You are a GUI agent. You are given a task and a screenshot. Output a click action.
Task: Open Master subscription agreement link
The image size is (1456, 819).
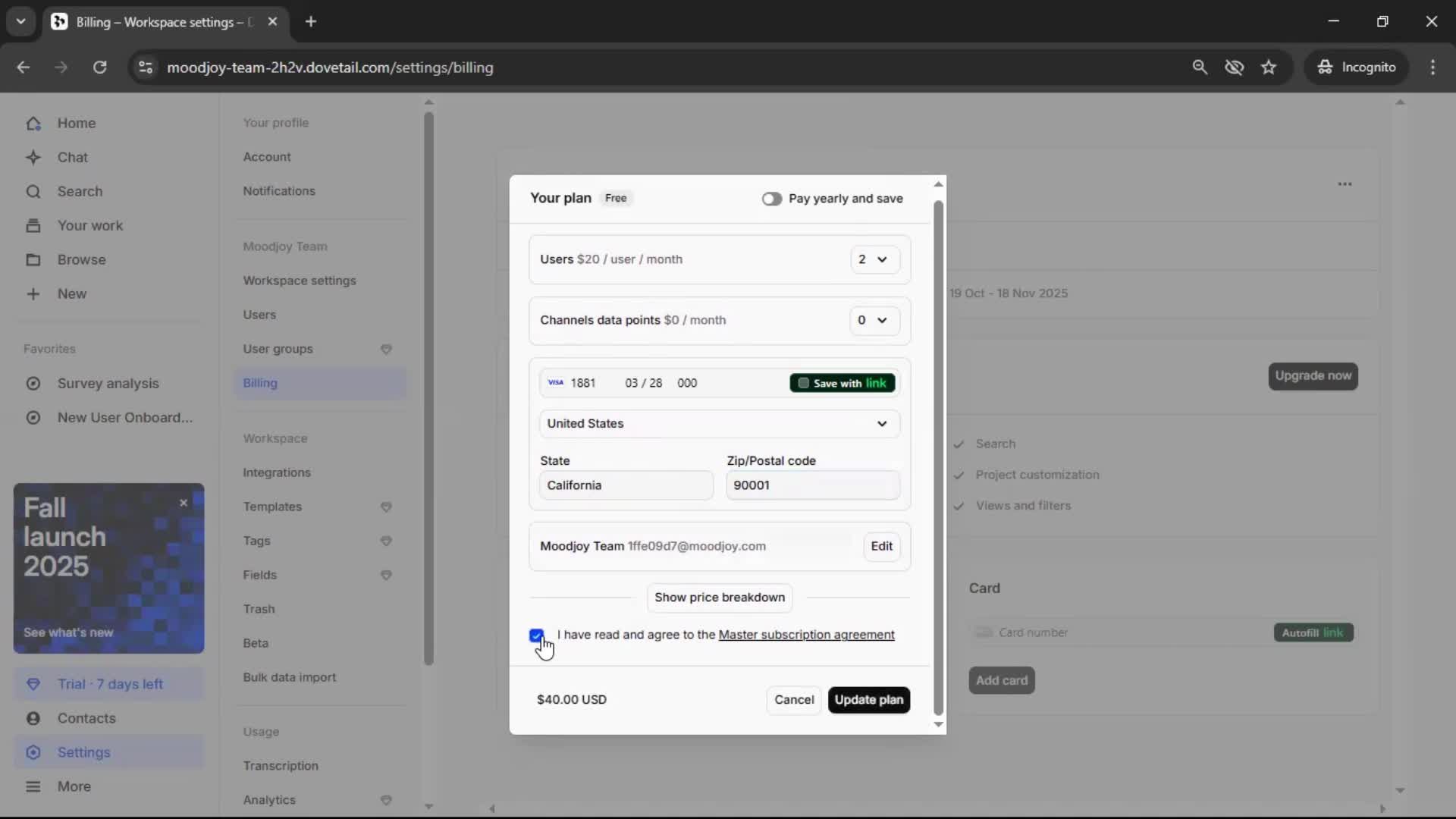click(806, 635)
